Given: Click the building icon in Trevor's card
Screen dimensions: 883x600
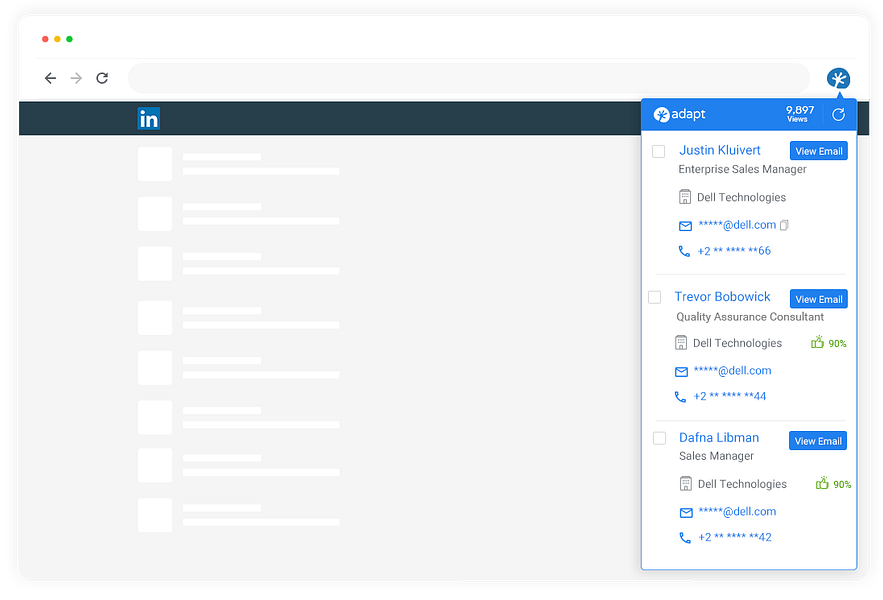Looking at the screenshot, I should coord(681,343).
